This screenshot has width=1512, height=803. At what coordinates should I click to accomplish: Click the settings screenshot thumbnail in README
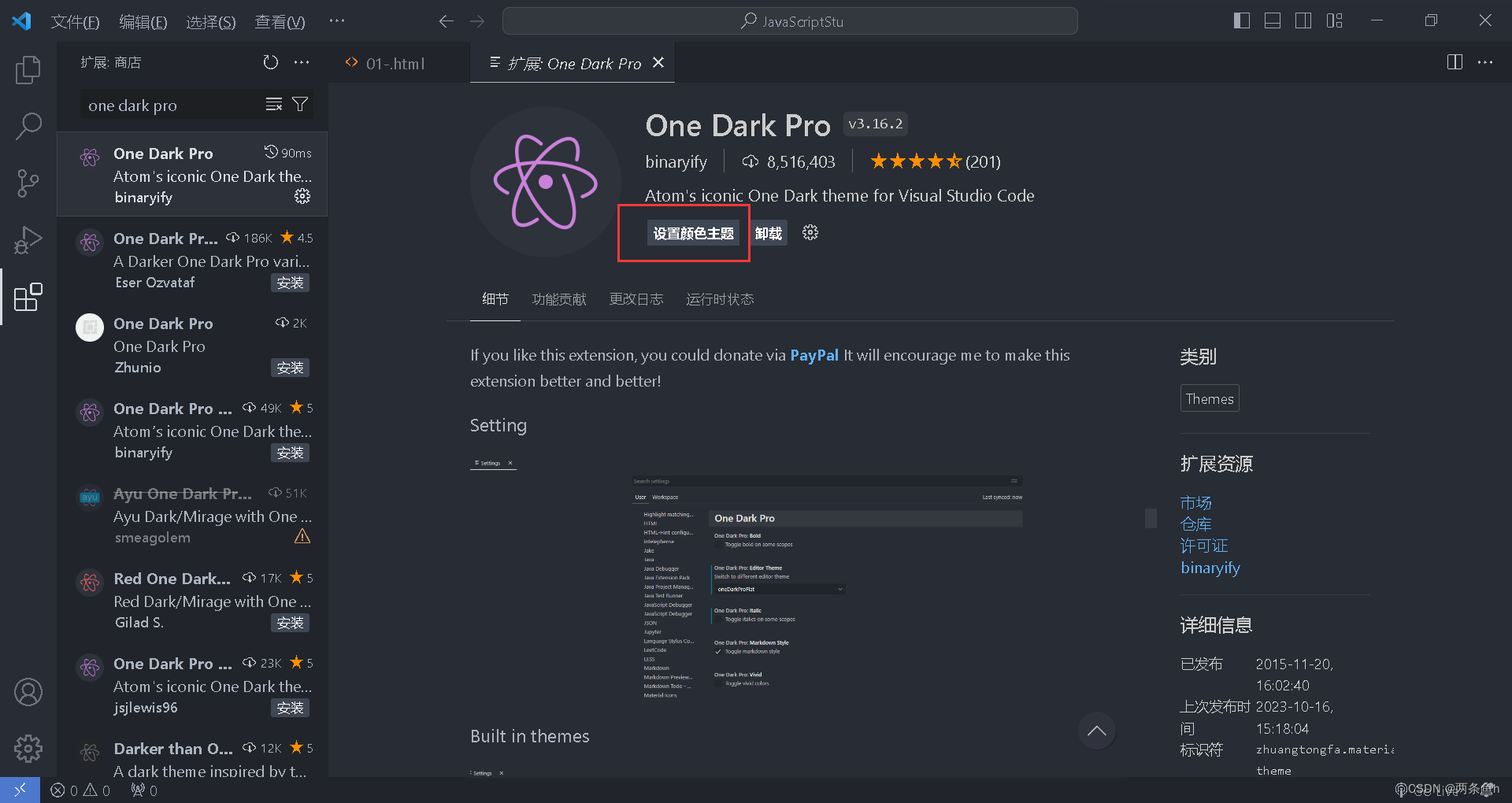click(x=747, y=580)
